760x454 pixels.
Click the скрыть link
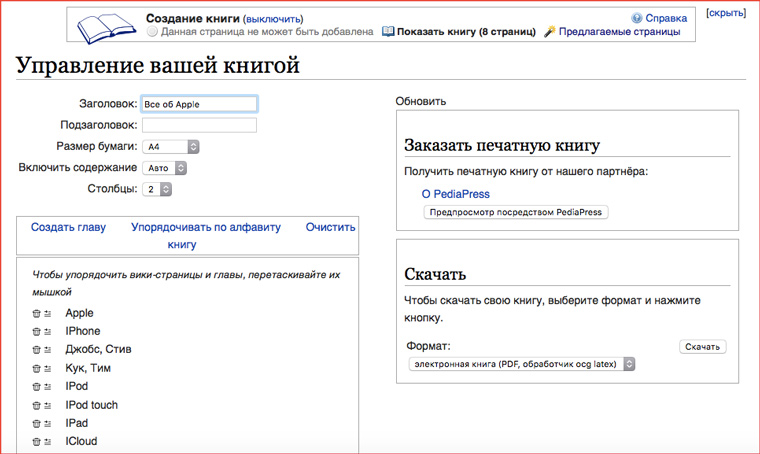(x=726, y=13)
